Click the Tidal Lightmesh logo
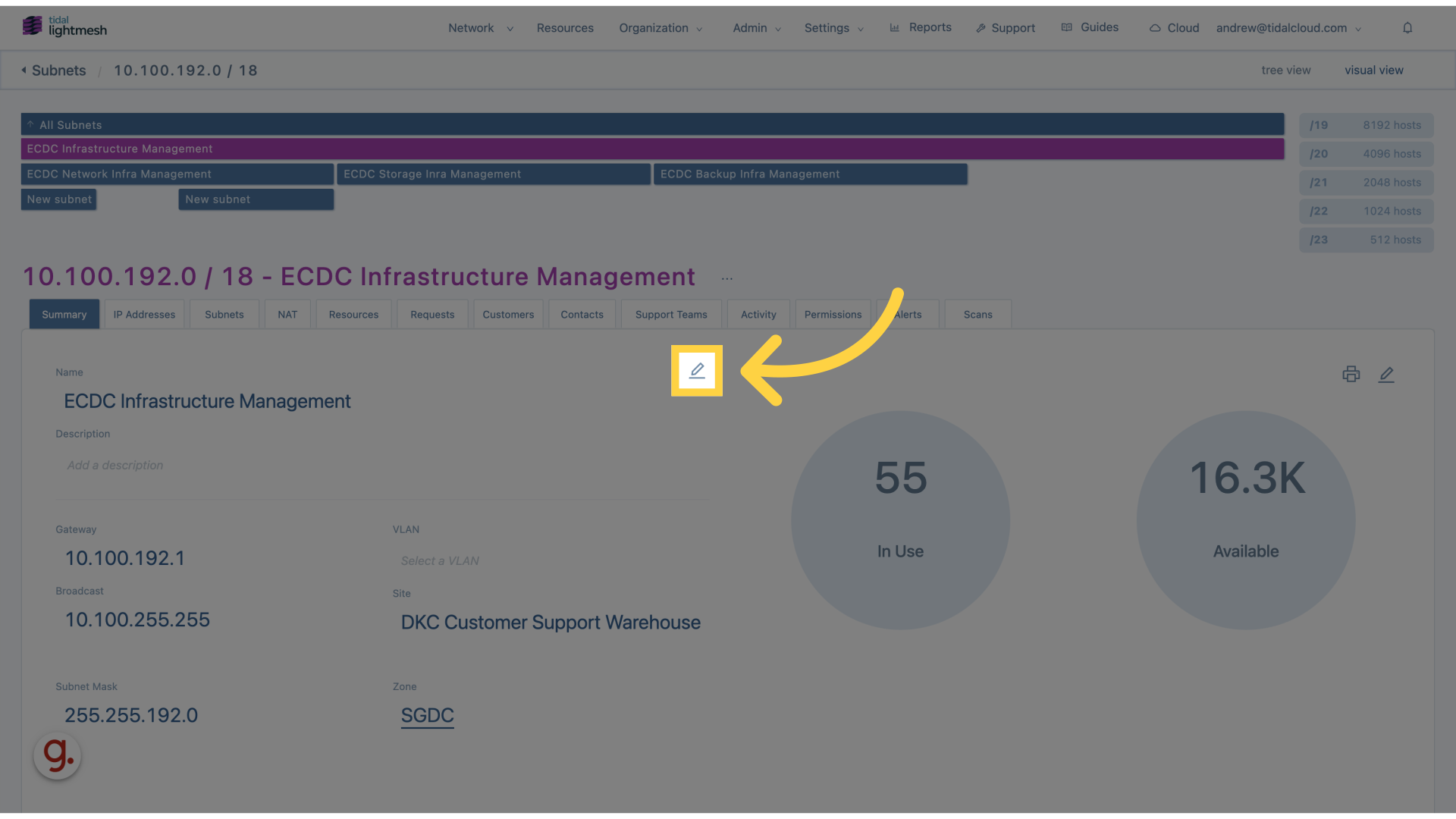 64,27
